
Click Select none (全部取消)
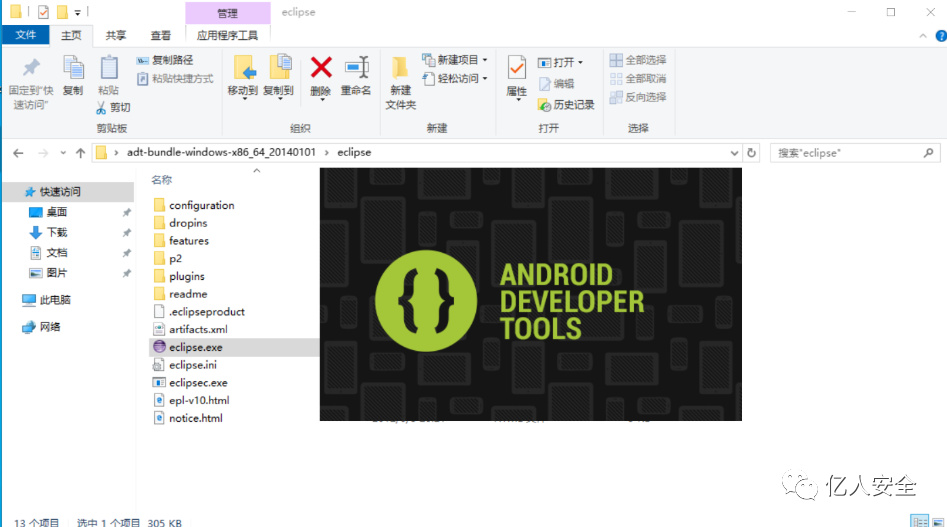pyautogui.click(x=638, y=78)
